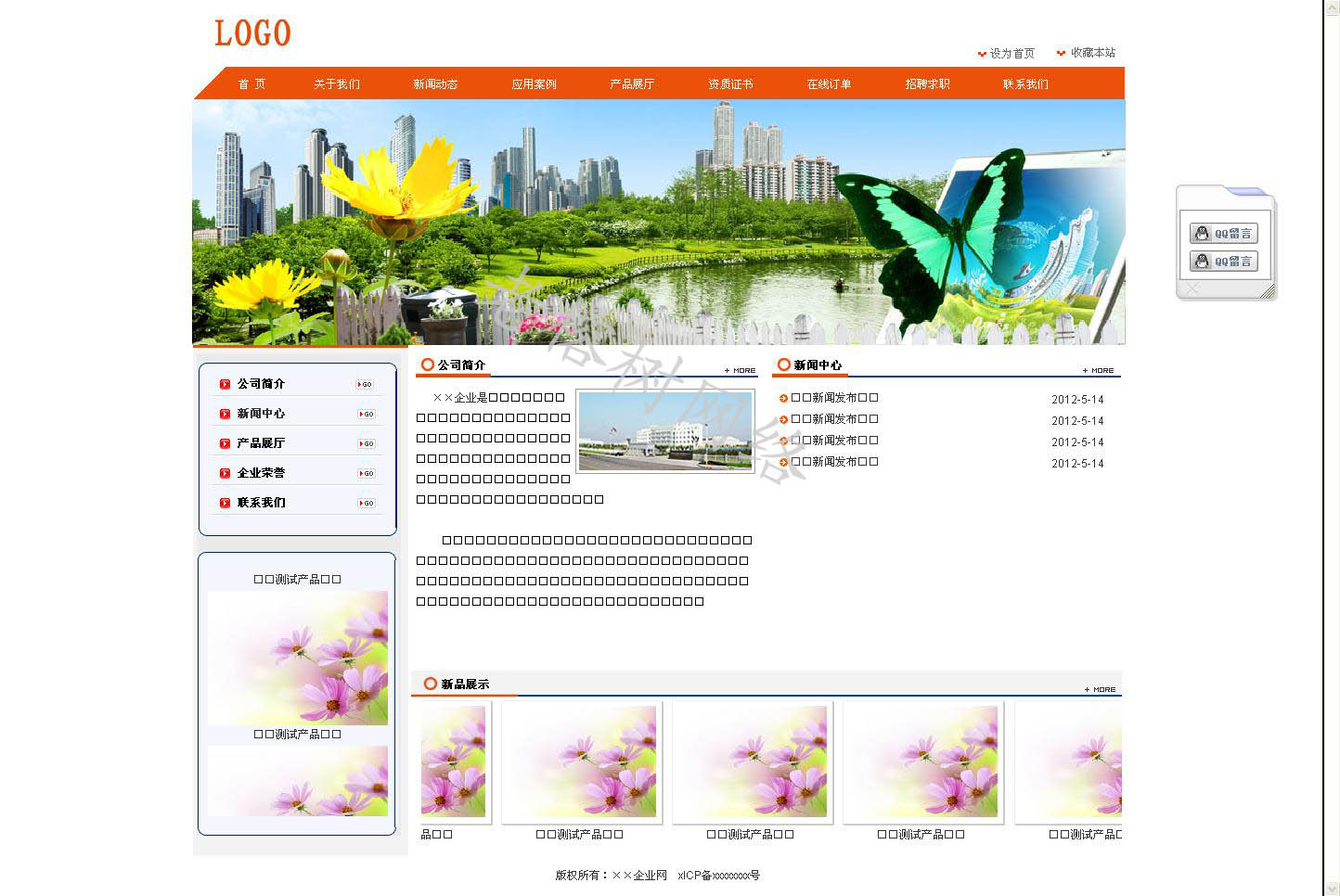Click the orange circle icon of 新闻中心 section heading
The width and height of the screenshot is (1340, 896).
(x=784, y=365)
